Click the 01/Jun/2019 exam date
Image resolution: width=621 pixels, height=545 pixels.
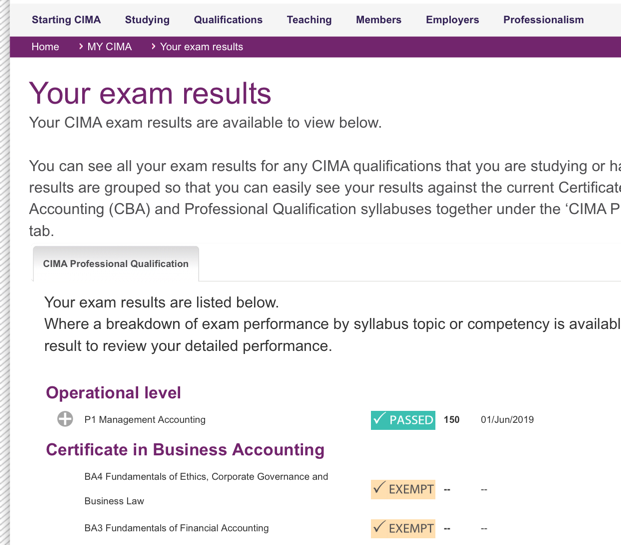(x=507, y=420)
